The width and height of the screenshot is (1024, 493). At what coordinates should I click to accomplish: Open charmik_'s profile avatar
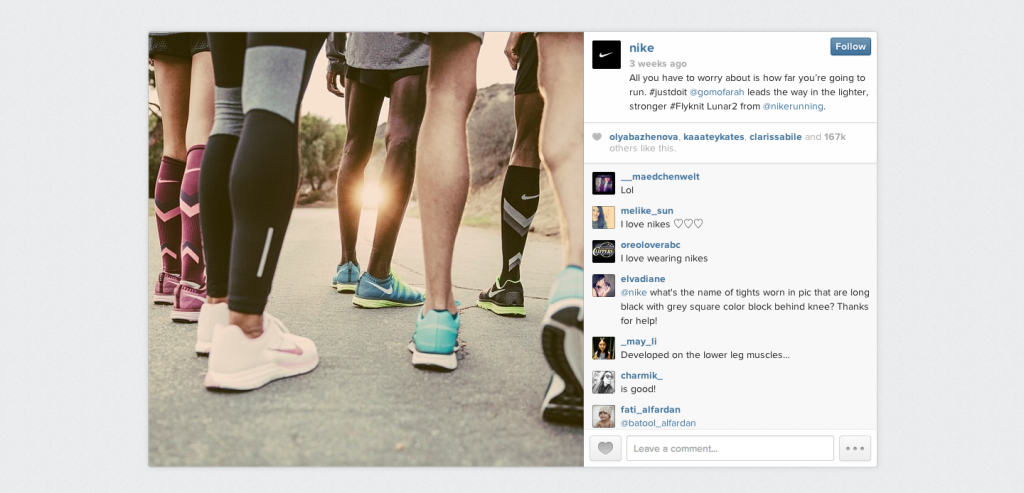click(603, 382)
